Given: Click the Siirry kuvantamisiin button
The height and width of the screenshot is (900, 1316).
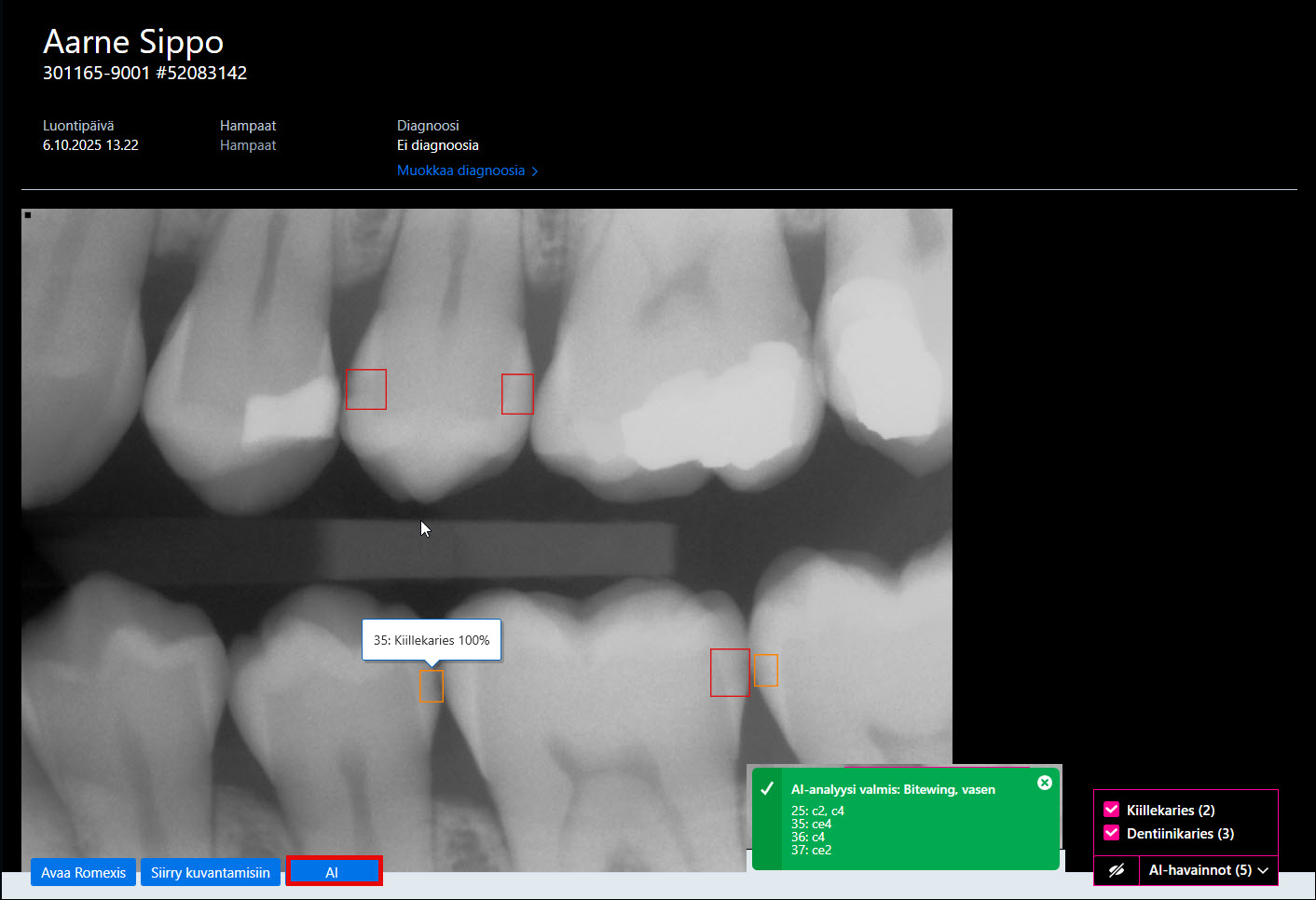Looking at the screenshot, I should [211, 873].
